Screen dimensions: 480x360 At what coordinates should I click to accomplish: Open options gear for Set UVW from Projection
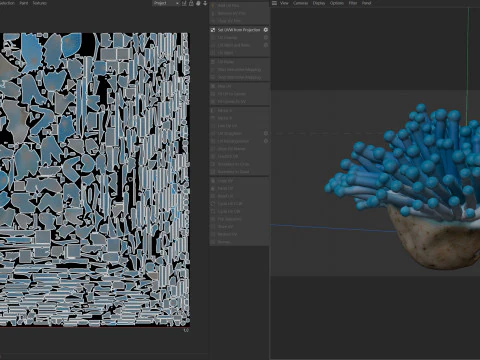pos(266,30)
